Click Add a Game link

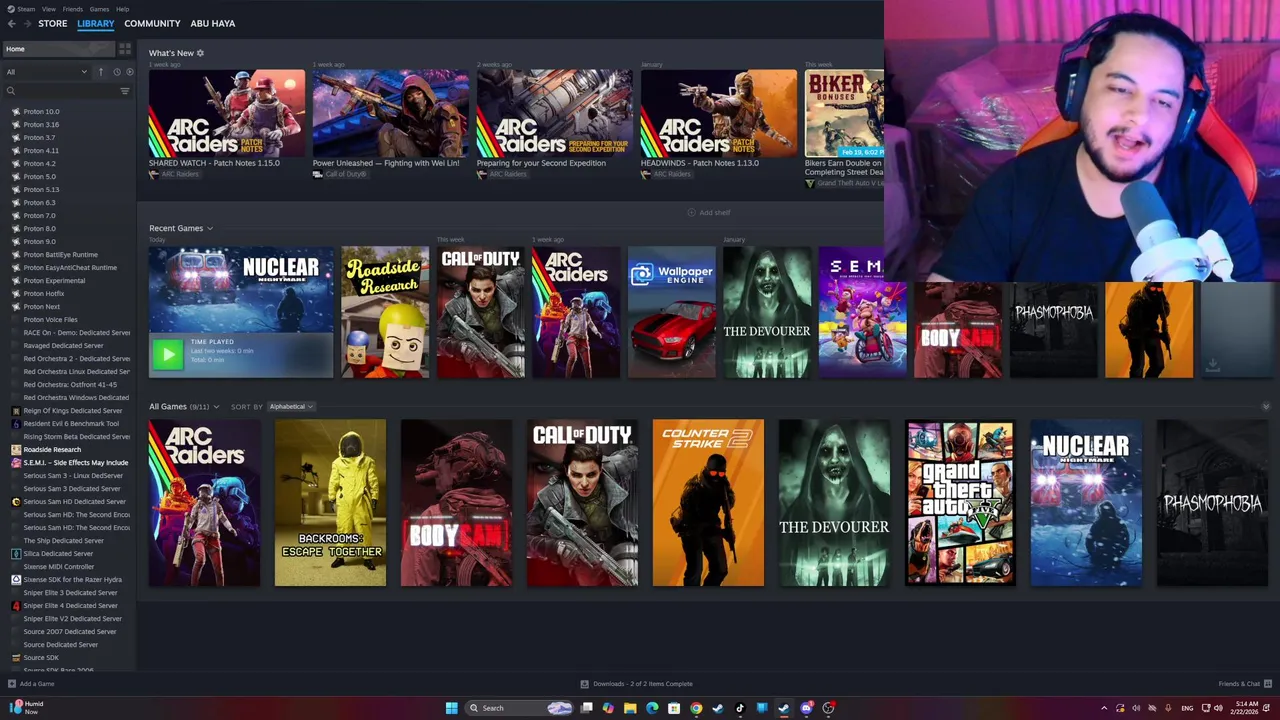37,684
